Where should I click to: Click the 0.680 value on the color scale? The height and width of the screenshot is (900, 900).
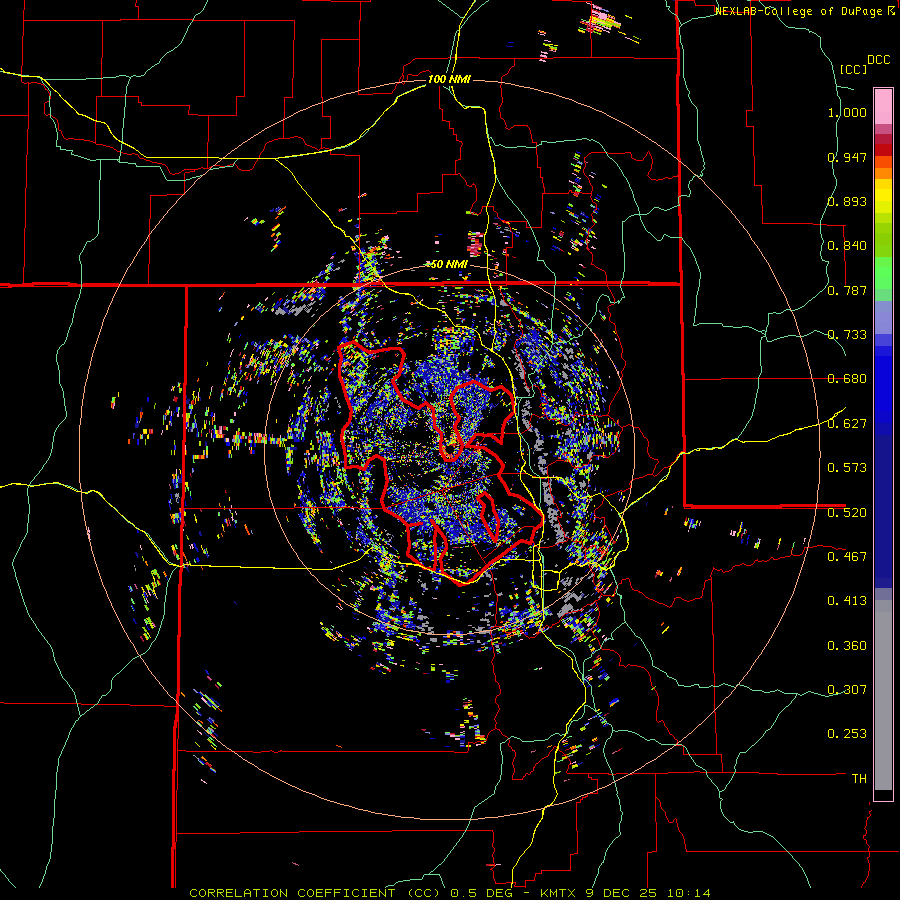(847, 379)
